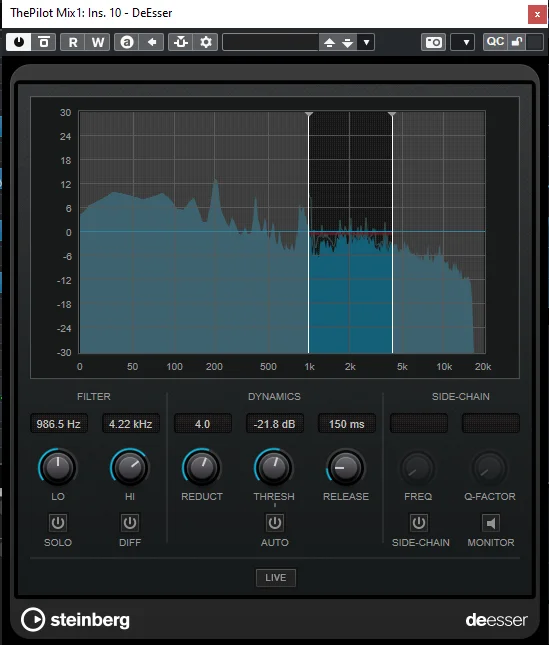Image resolution: width=549 pixels, height=645 pixels.
Task: Click the side-chain Q-factor value field
Action: tap(491, 424)
